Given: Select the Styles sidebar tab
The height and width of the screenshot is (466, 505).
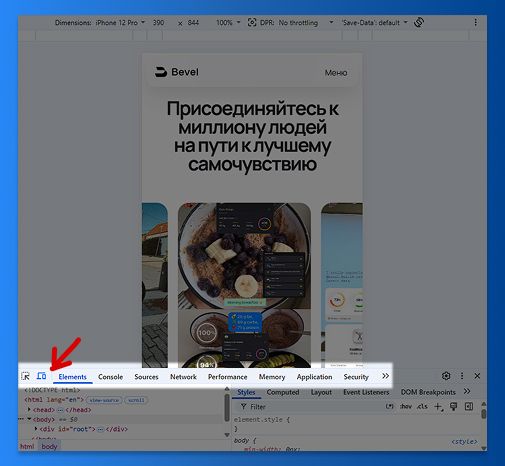Looking at the screenshot, I should coord(246,392).
